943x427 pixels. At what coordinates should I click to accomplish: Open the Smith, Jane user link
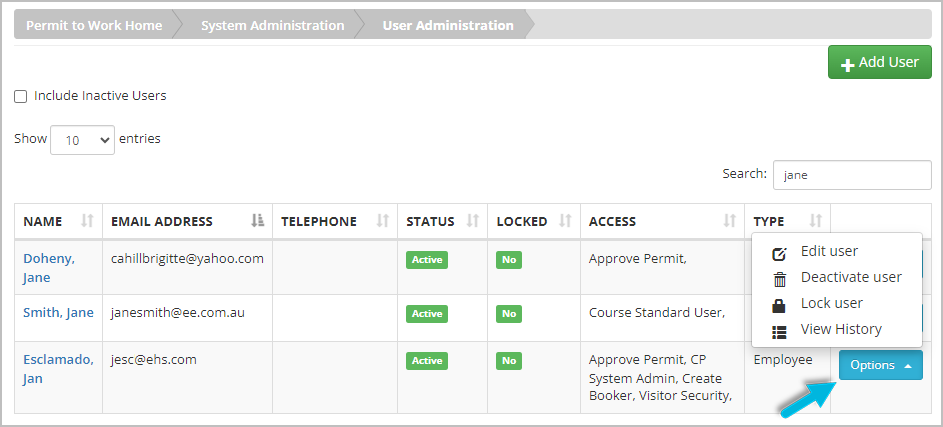tap(58, 312)
